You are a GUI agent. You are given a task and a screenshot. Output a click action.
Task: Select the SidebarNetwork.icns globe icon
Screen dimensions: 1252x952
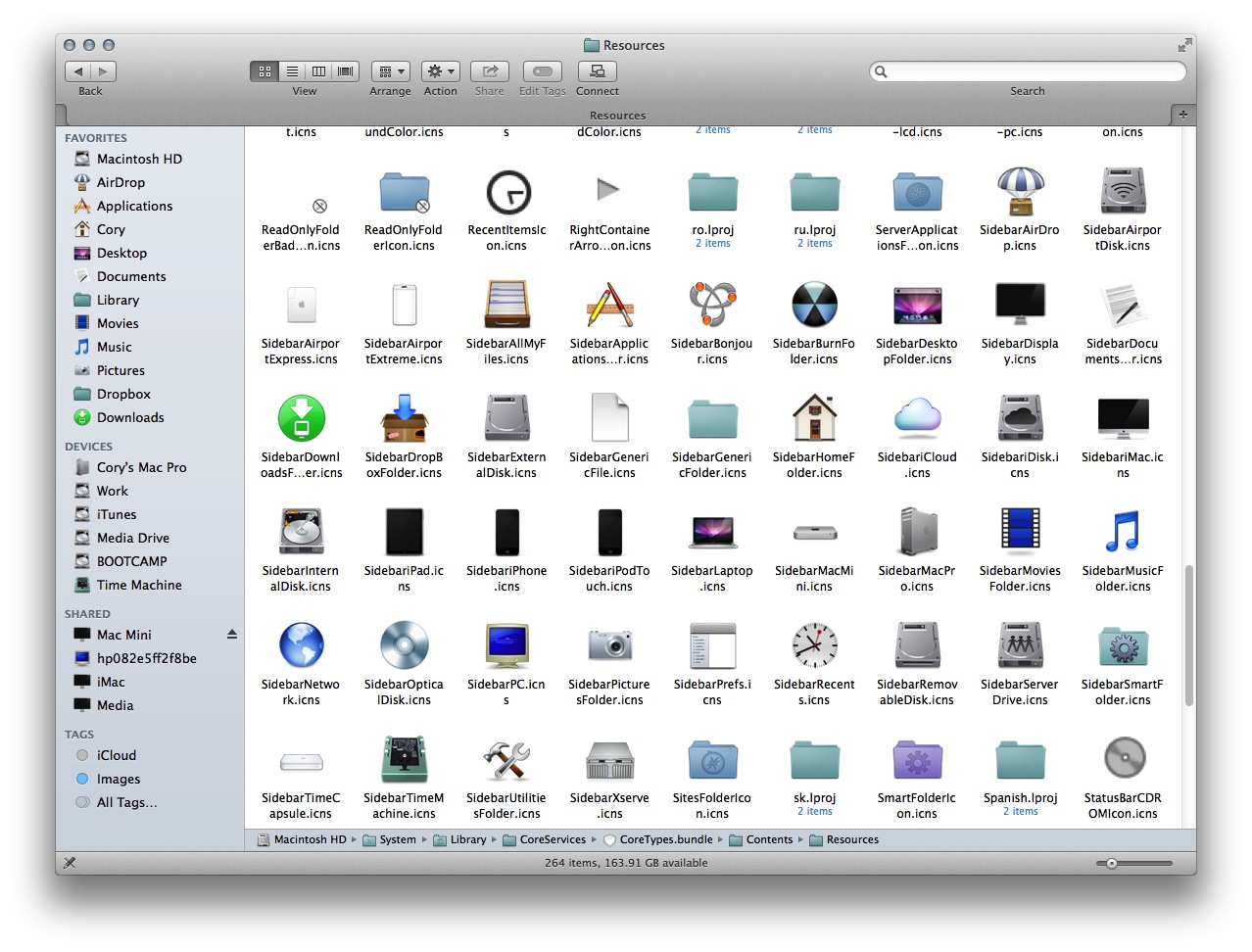pos(301,644)
